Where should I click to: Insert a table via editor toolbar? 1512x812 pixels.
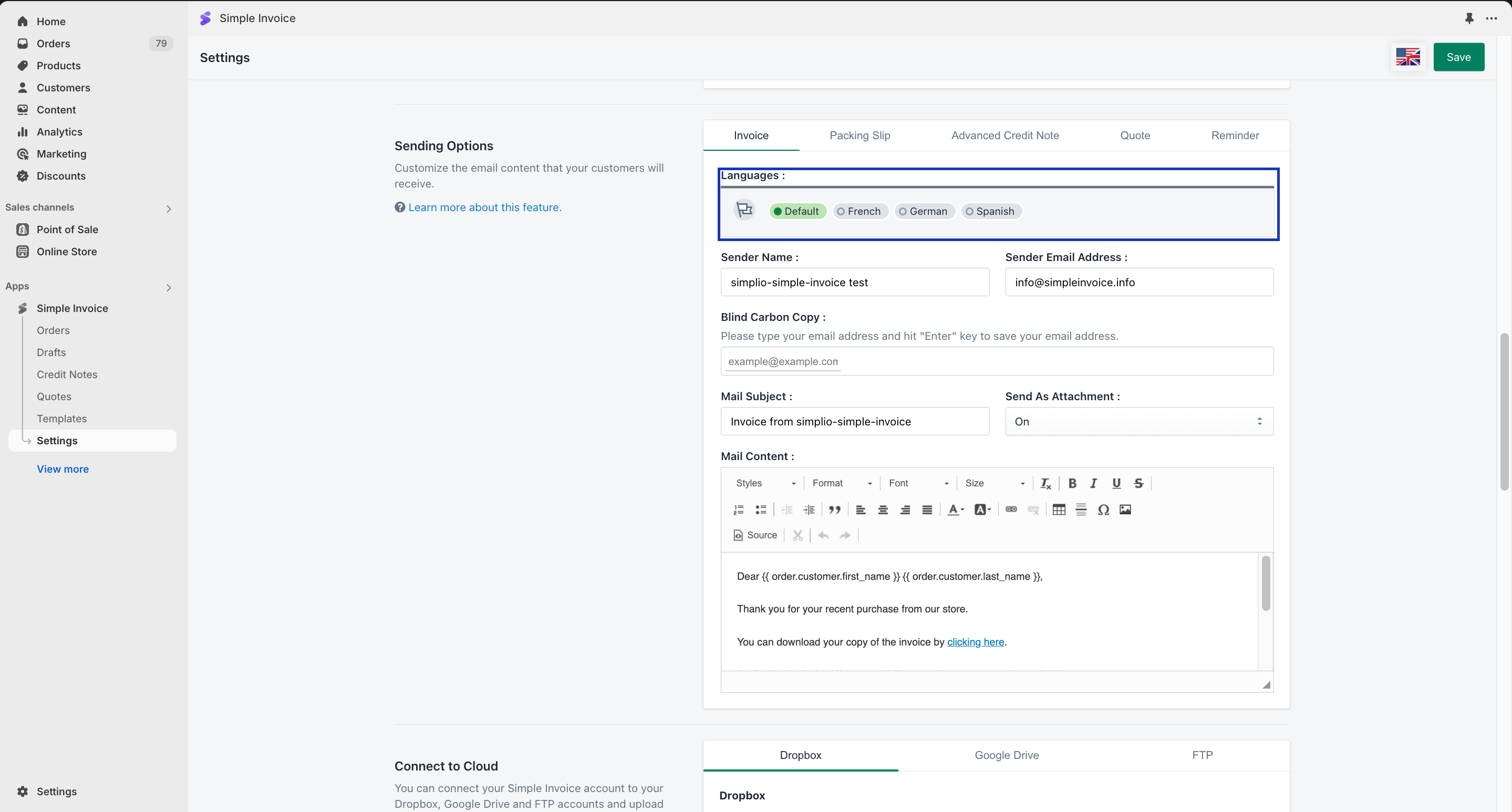point(1059,509)
